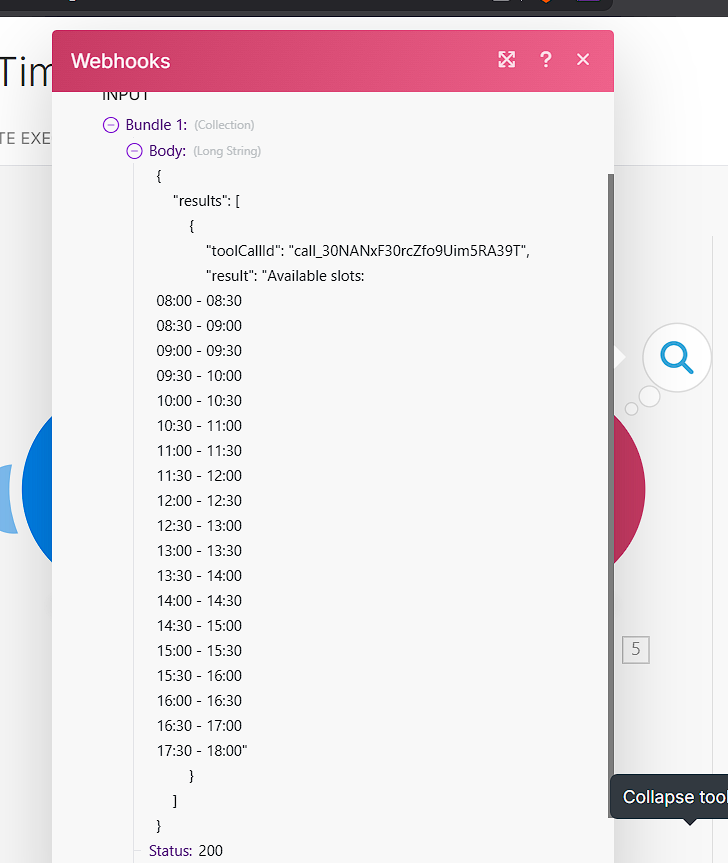Screen dimensions: 728x863
Task: Collapse the Body long string
Action: [x=134, y=151]
